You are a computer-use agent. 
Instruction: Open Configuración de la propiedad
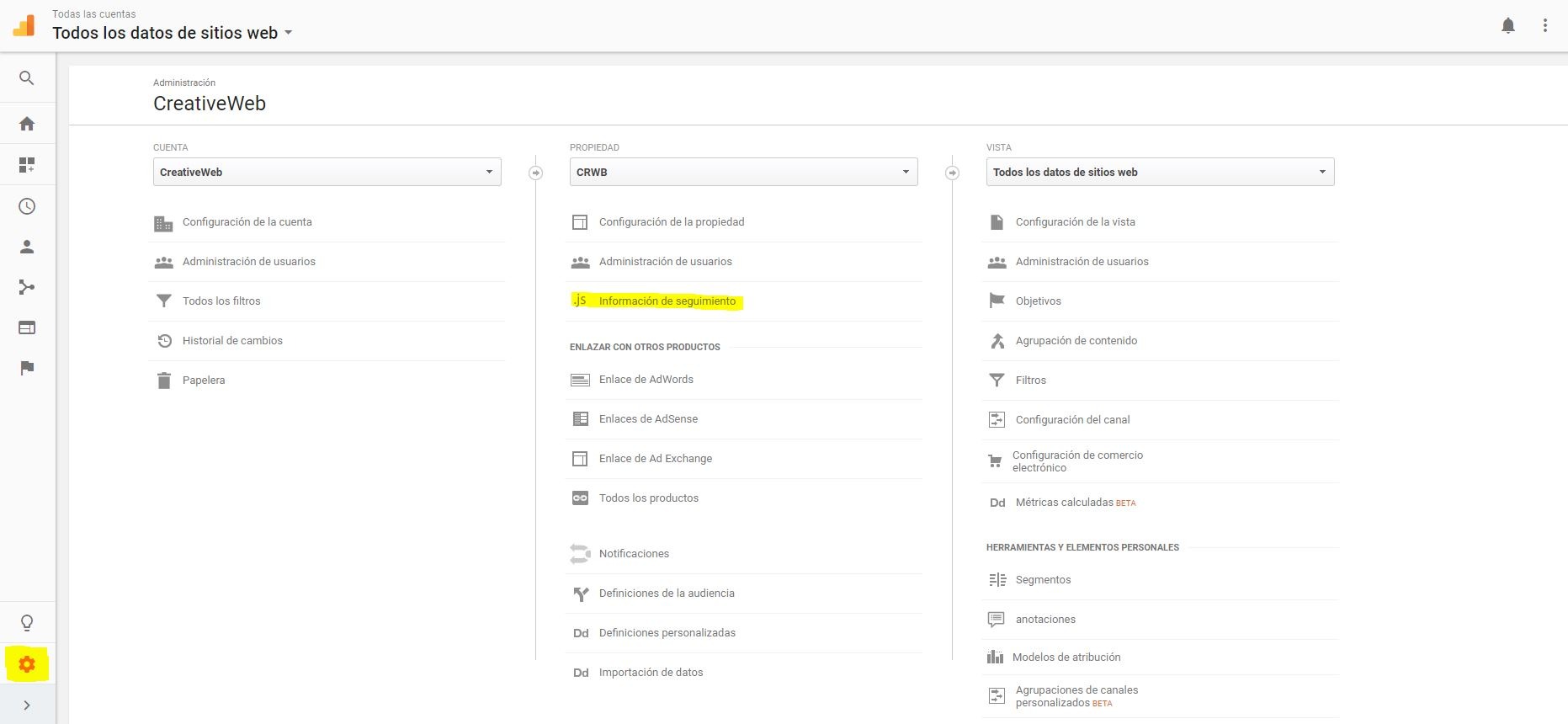672,222
